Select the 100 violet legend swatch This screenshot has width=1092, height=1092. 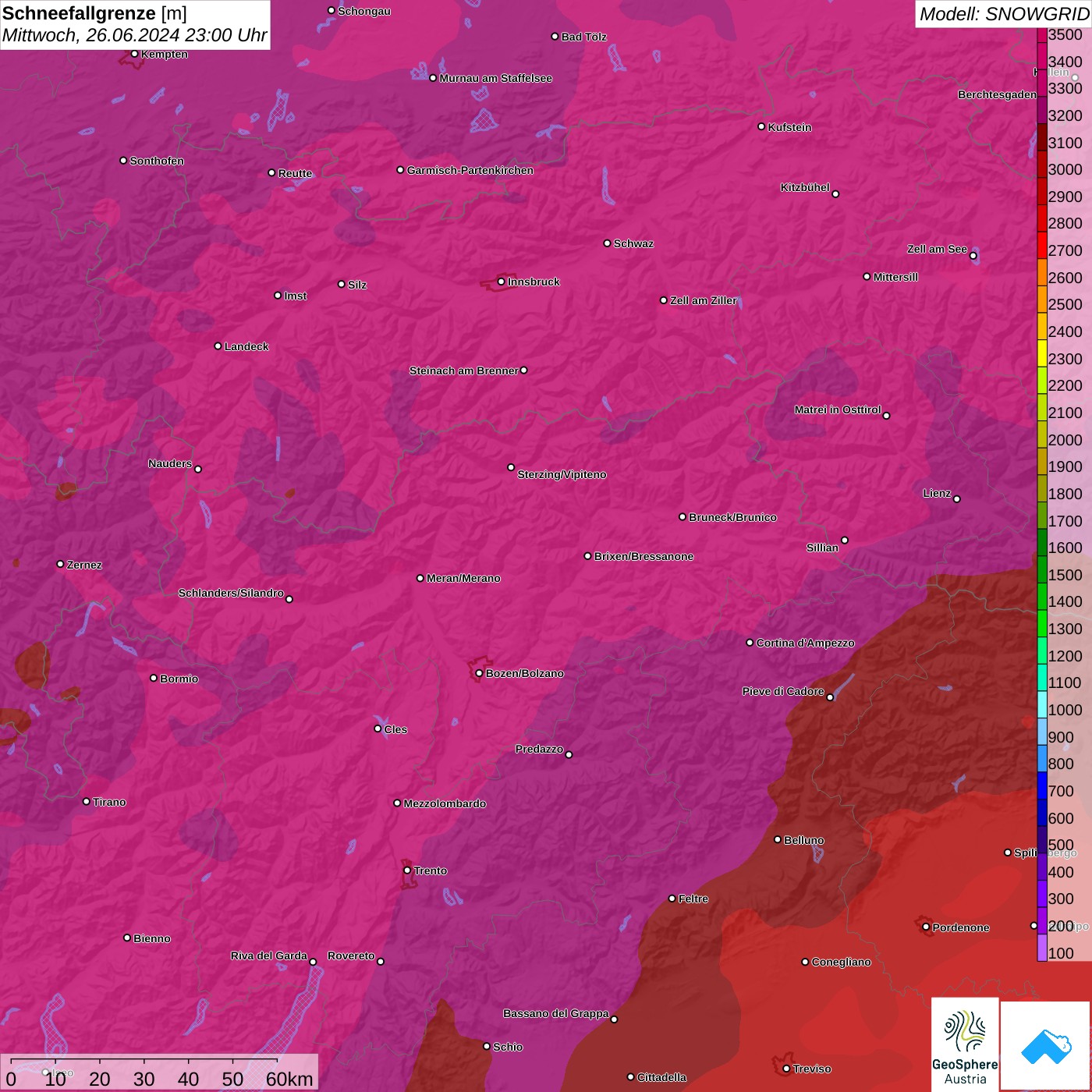1042,948
